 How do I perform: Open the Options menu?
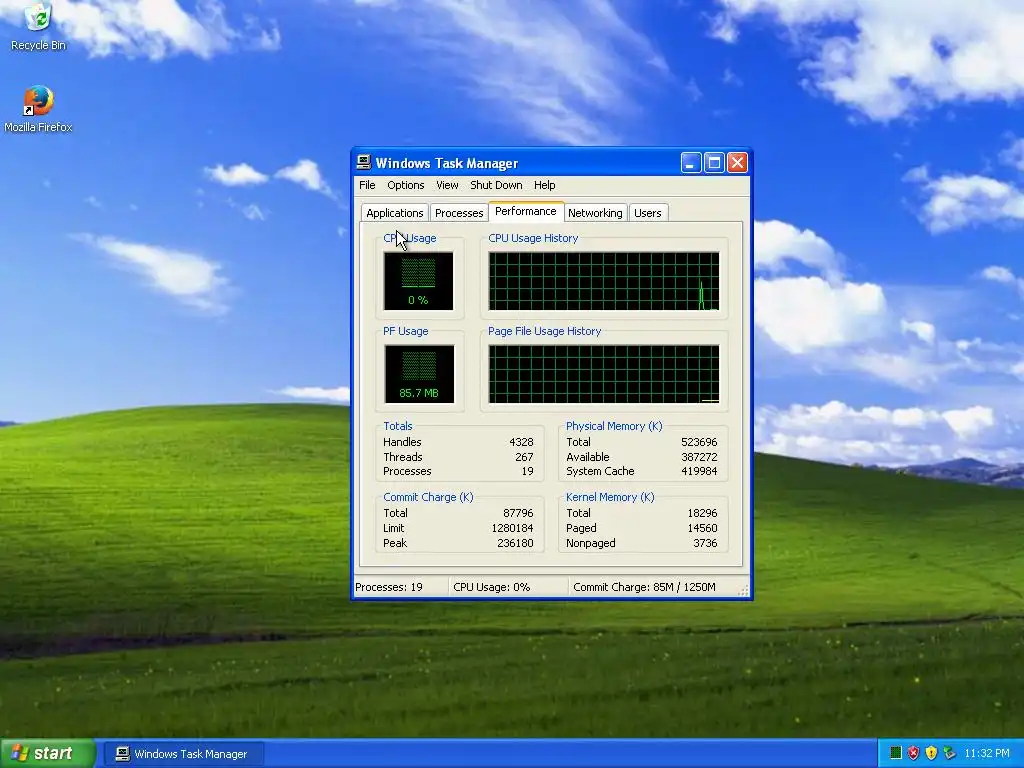point(406,185)
